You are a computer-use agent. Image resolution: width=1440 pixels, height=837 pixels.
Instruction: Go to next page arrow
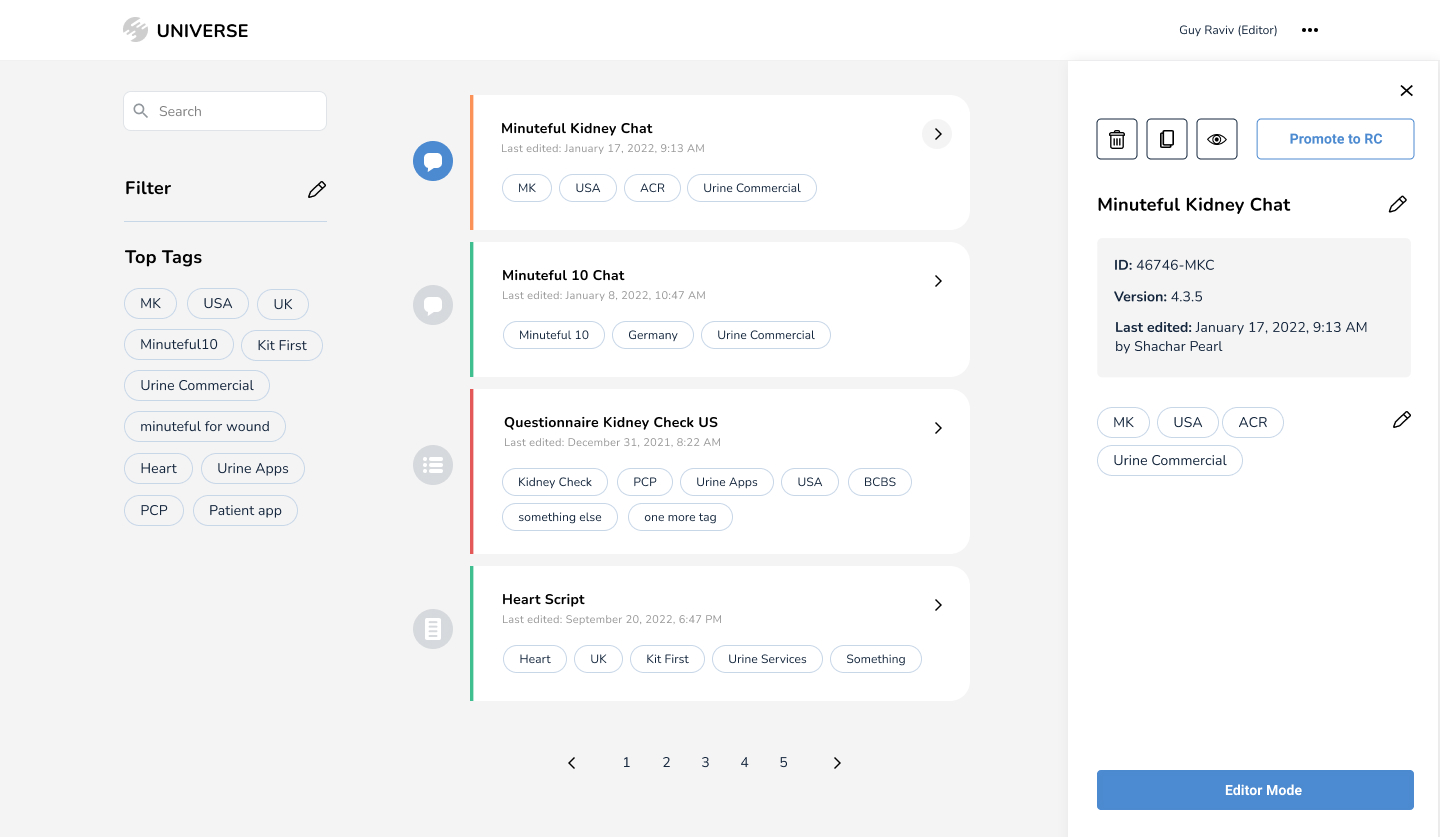(837, 763)
